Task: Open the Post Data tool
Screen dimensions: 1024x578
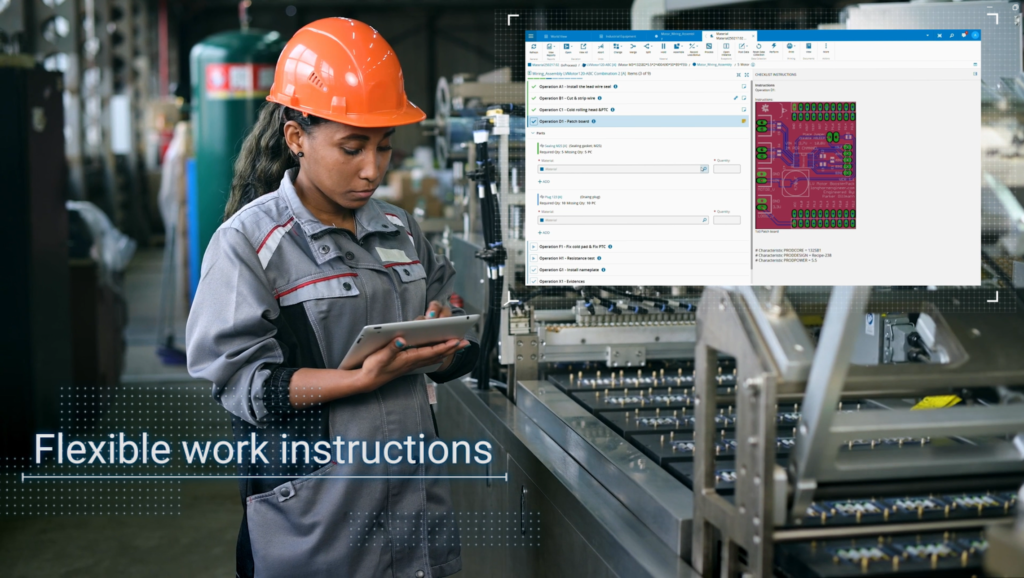Action: pos(740,46)
